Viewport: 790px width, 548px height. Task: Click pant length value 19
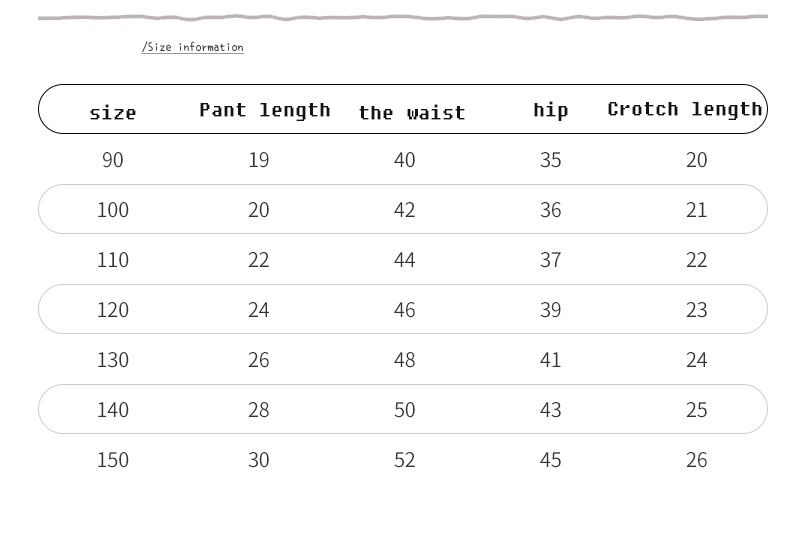click(x=259, y=160)
